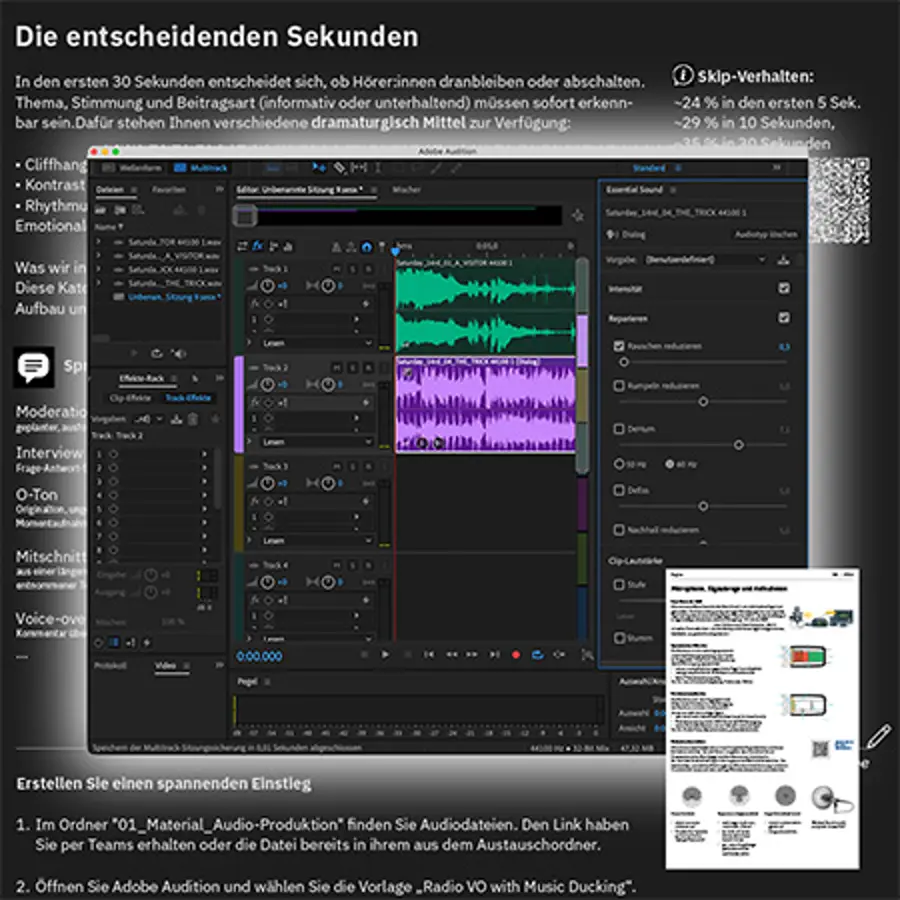Image resolution: width=900 pixels, height=900 pixels.
Task: Click the open file icon in Dateien
Action: [x=100, y=210]
